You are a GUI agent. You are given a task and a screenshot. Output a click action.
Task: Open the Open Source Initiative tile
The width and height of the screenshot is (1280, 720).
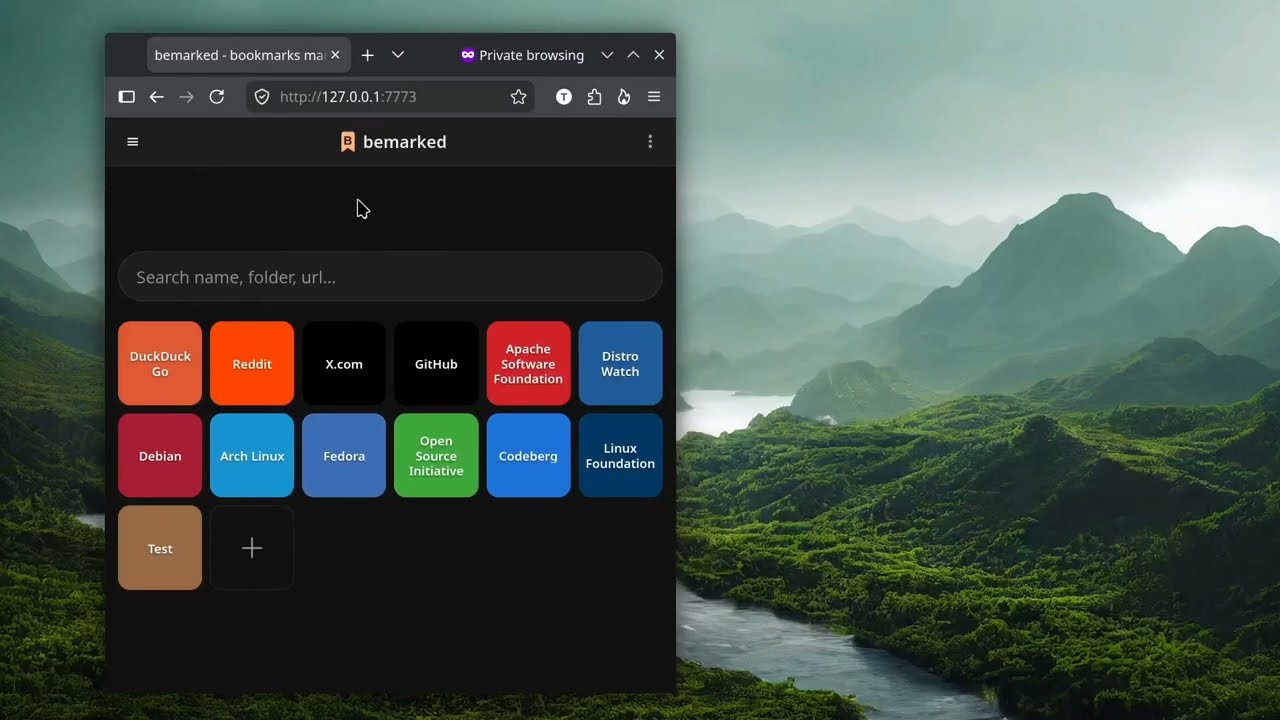click(436, 456)
